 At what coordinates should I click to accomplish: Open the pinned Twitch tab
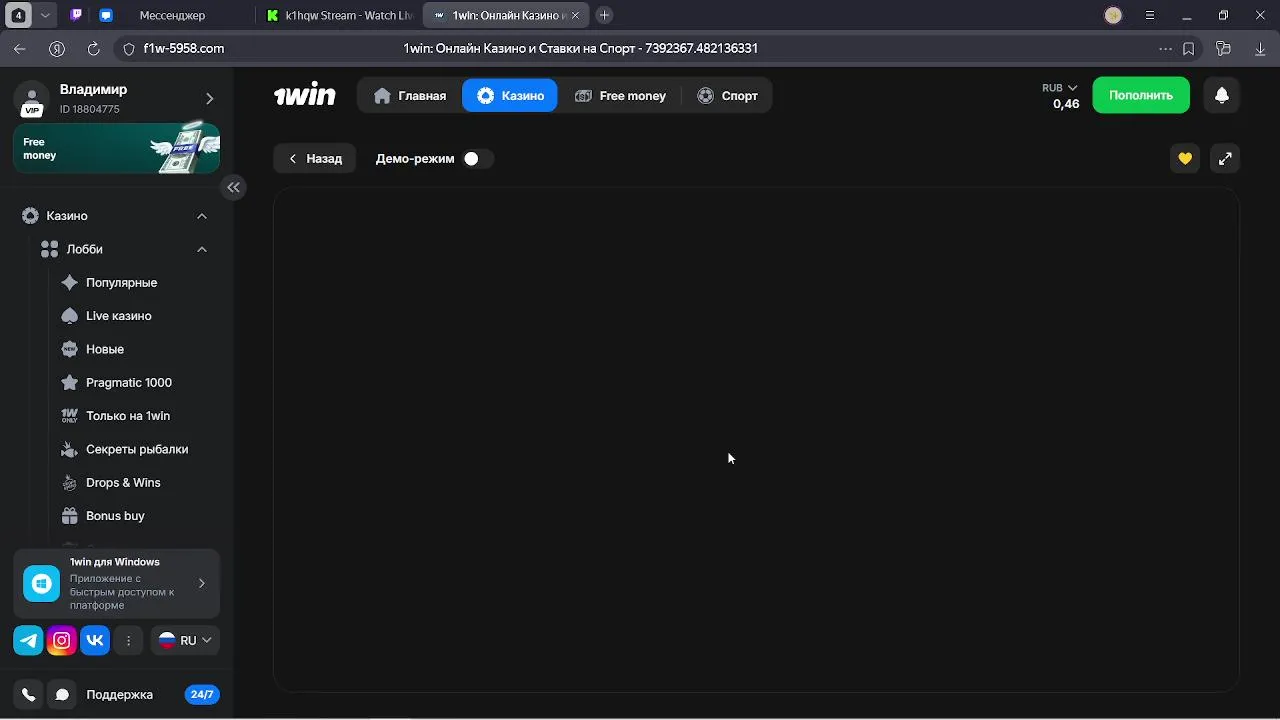[x=77, y=15]
